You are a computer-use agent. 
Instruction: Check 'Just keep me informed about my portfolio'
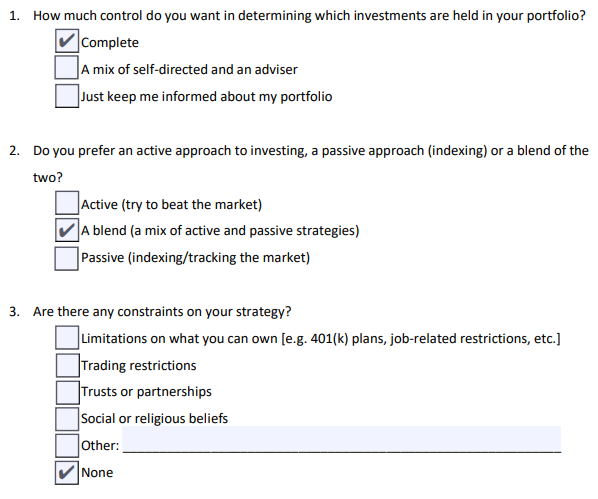[67, 96]
